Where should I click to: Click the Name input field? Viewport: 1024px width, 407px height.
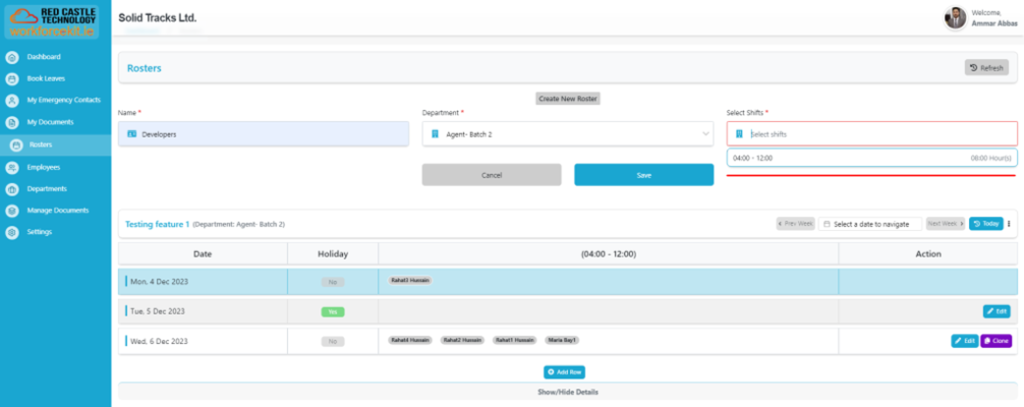click(263, 134)
